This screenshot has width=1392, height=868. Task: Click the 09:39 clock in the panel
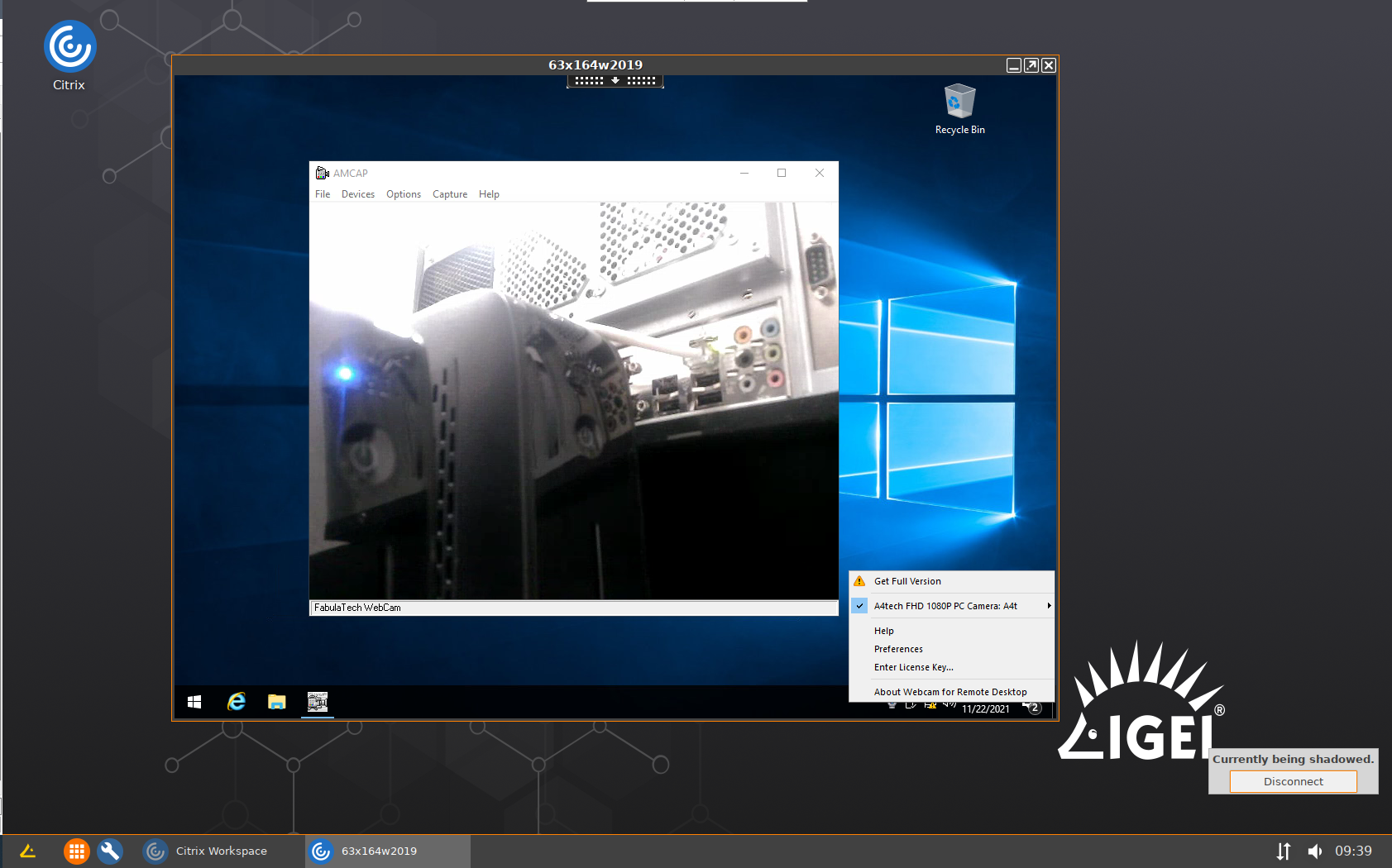pos(1353,851)
